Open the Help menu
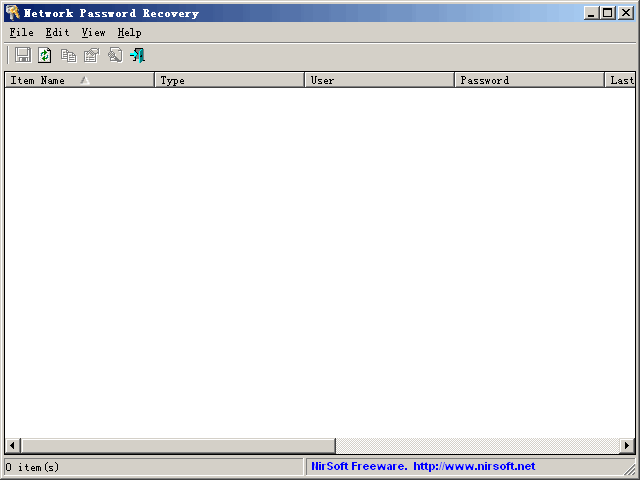This screenshot has width=640, height=480. (x=129, y=32)
